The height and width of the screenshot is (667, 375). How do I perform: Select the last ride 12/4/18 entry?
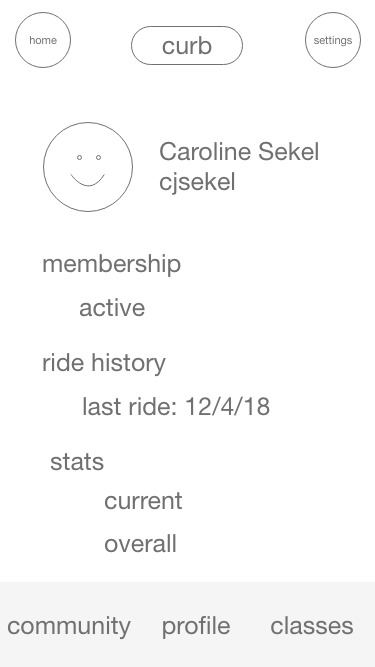176,407
